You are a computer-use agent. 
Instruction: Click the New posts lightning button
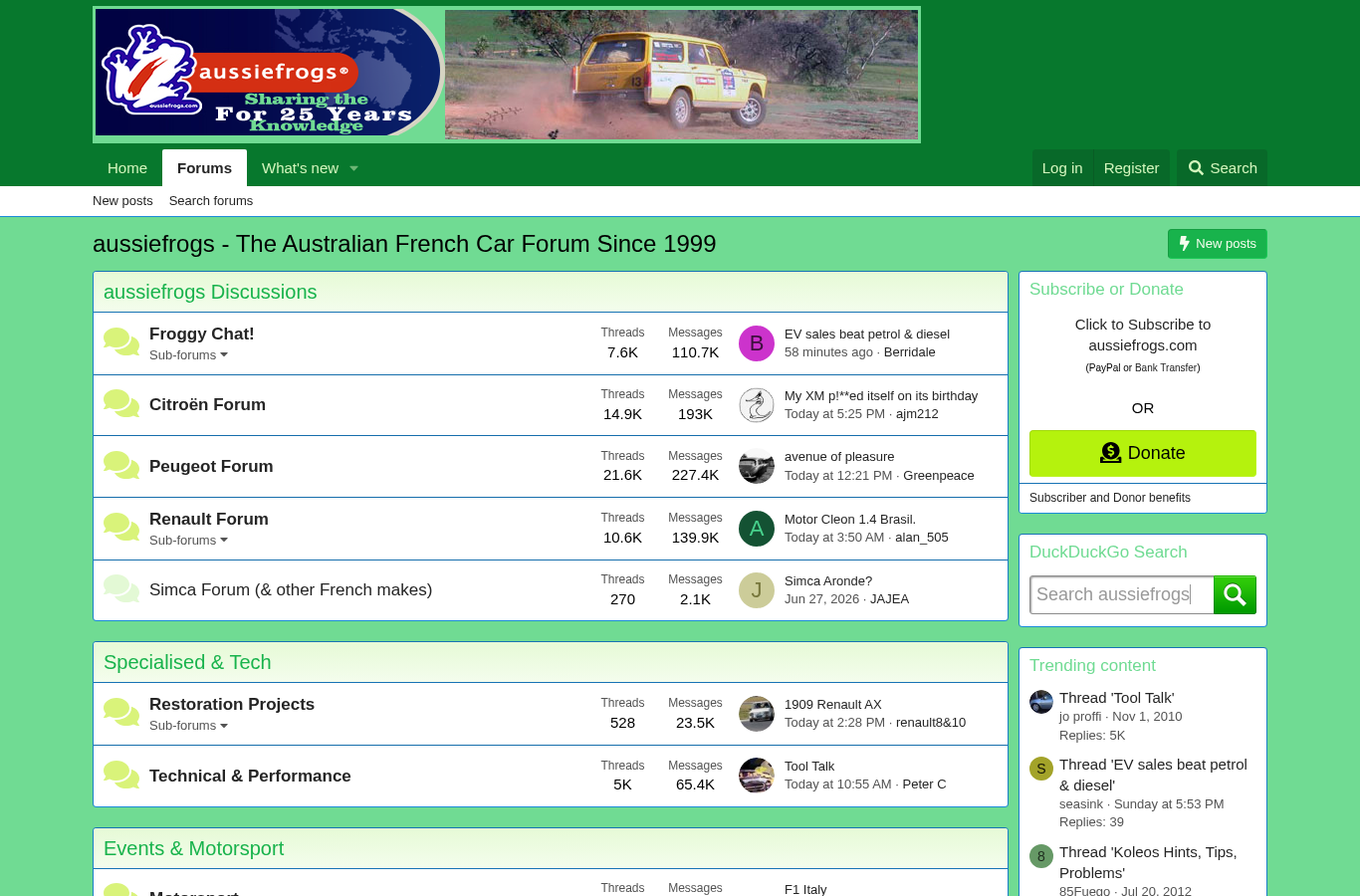point(1218,244)
